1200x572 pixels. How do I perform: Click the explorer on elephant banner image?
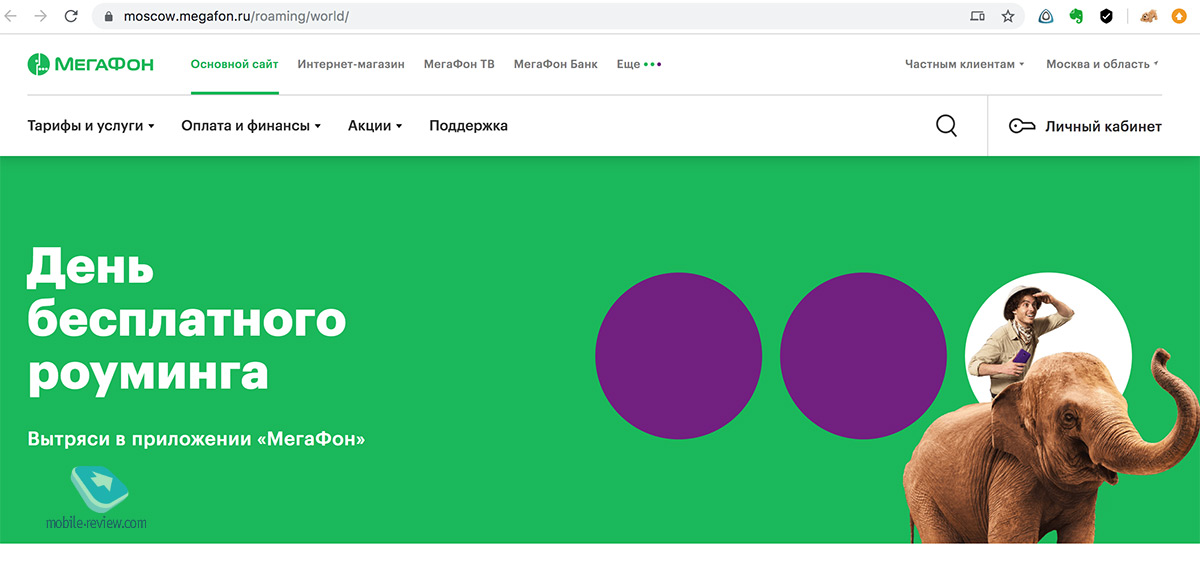[1050, 410]
